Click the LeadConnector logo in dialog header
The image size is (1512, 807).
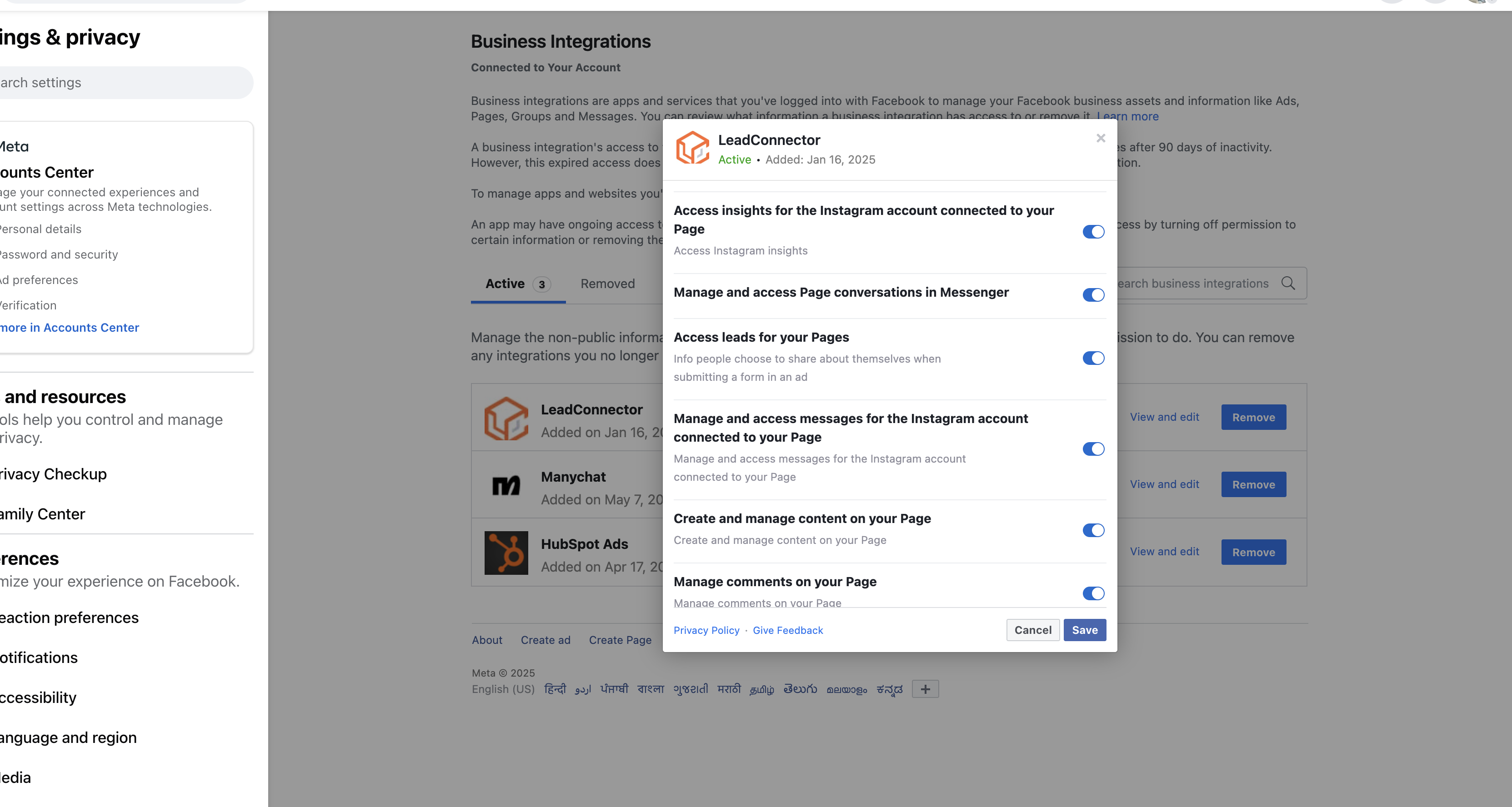tap(693, 148)
